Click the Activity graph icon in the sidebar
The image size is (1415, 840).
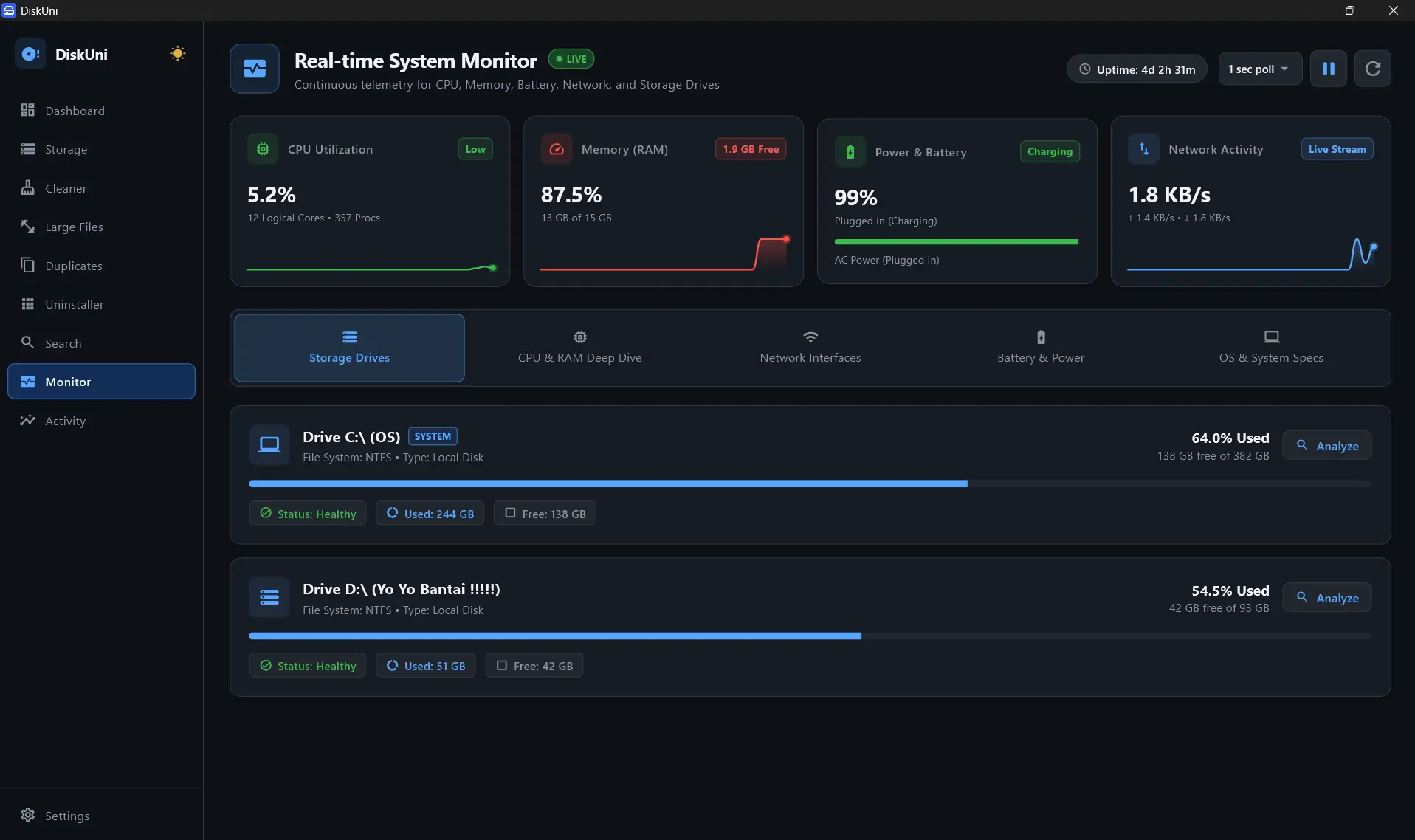click(x=27, y=420)
